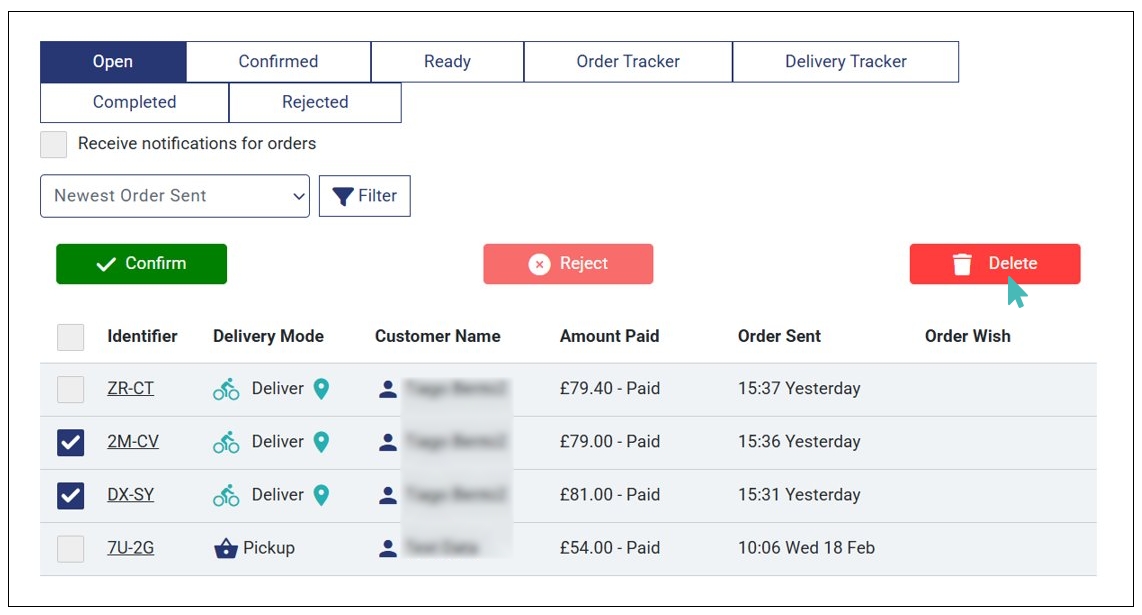Open order link DX-SY

click(x=132, y=495)
